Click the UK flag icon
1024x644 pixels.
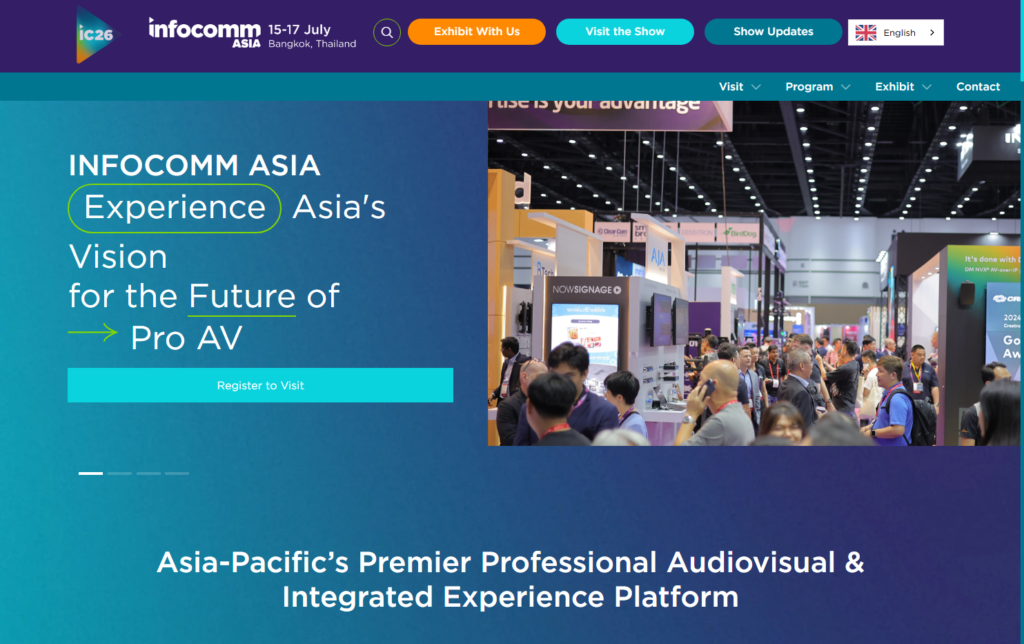pos(866,33)
